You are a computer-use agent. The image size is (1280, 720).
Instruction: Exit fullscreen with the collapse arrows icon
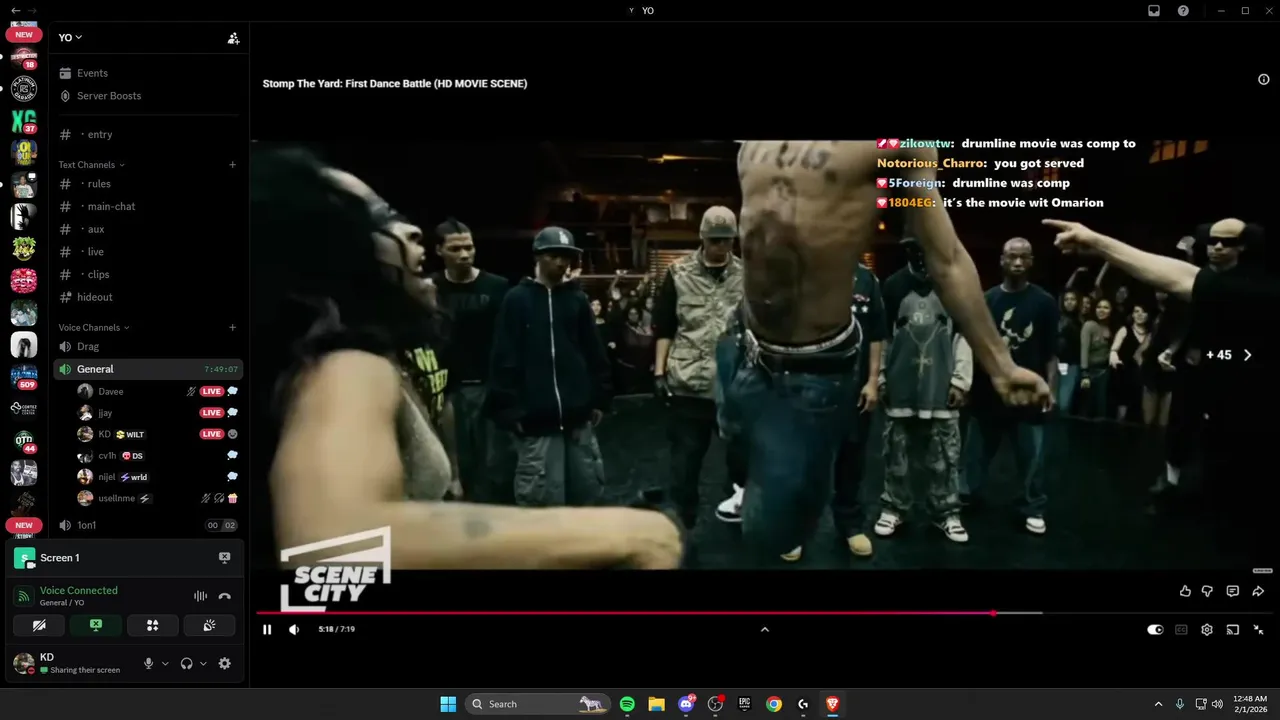(x=1258, y=630)
